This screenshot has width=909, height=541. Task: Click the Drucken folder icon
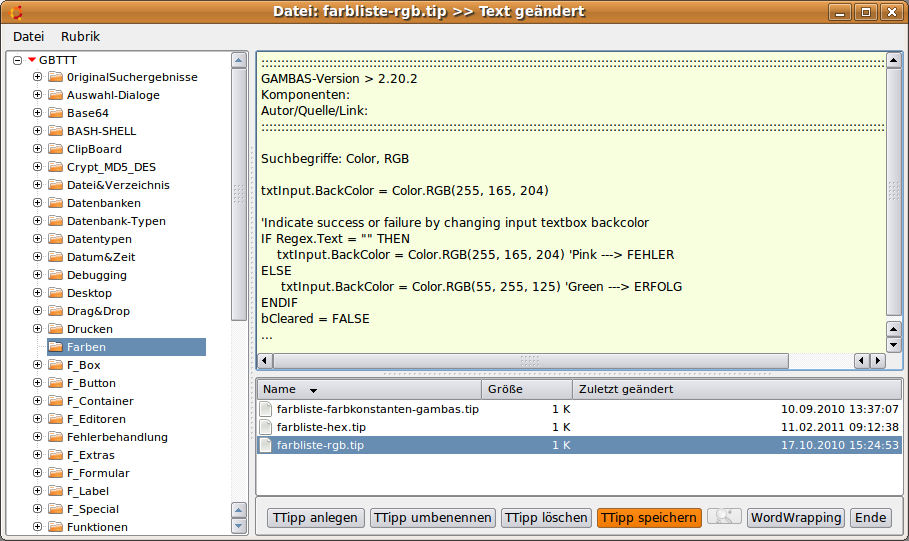(x=56, y=329)
